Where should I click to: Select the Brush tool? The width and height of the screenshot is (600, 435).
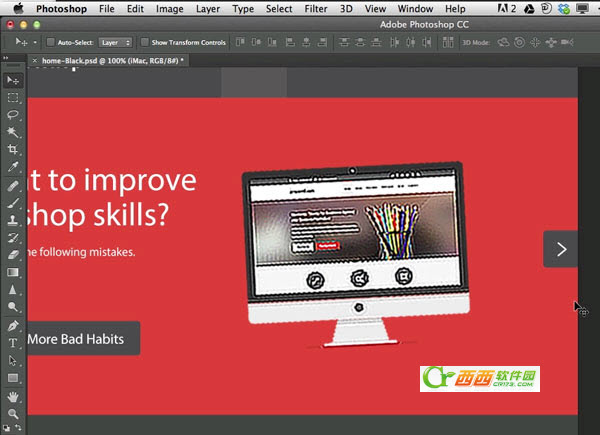point(13,203)
